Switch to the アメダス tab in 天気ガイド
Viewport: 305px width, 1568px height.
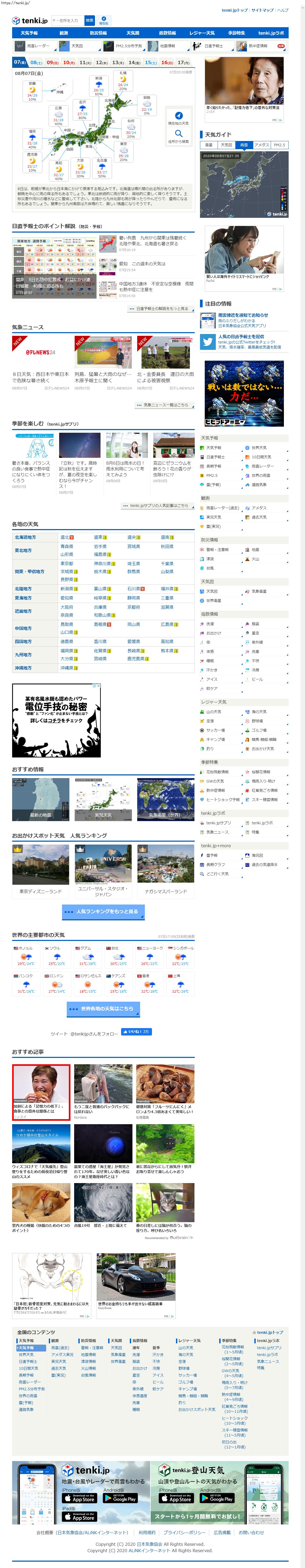pyautogui.click(x=261, y=145)
